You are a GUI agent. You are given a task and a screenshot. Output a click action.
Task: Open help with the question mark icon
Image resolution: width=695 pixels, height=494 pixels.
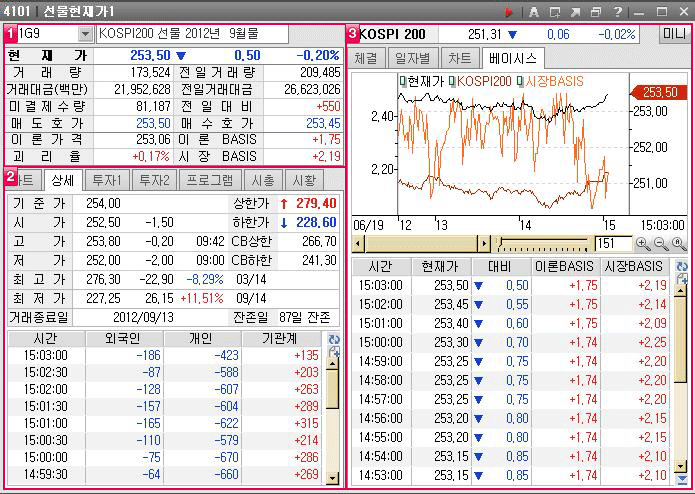(x=617, y=12)
